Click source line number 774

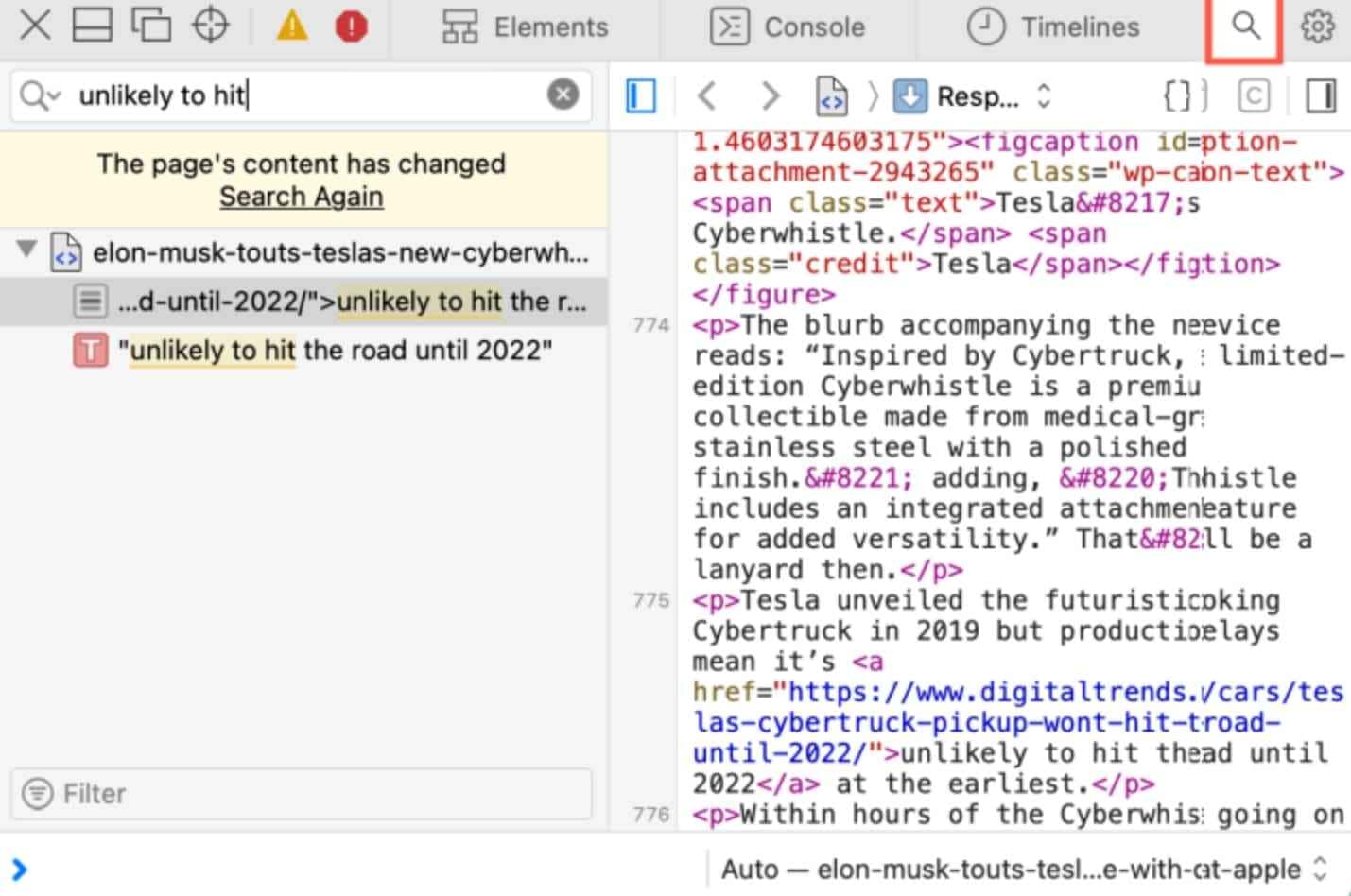[x=651, y=326]
